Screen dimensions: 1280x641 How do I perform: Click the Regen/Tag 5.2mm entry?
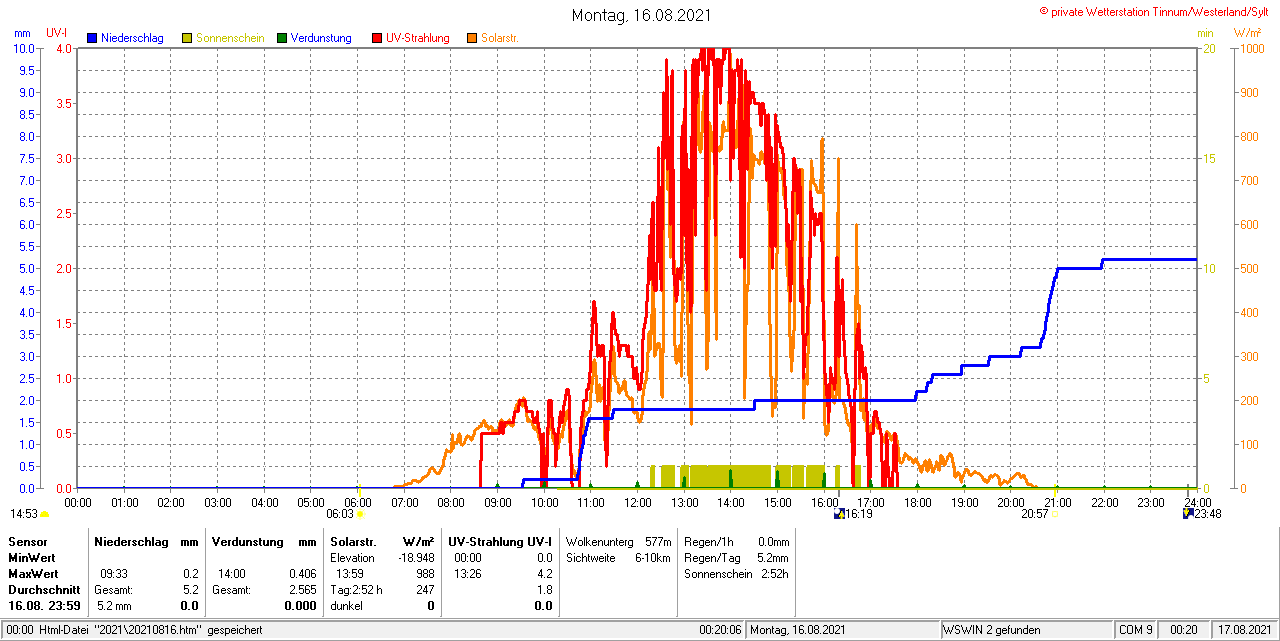[736, 558]
